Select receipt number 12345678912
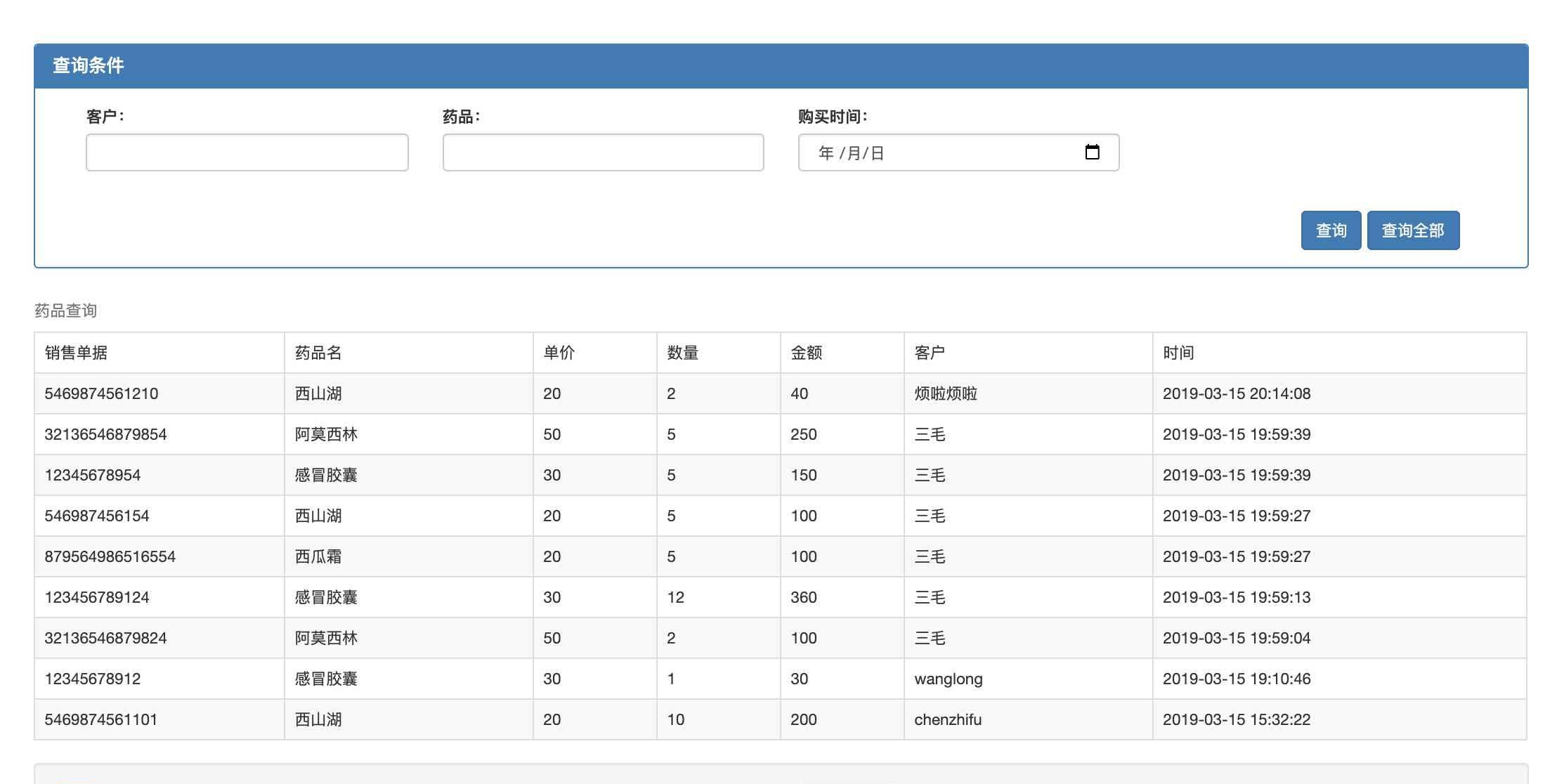The height and width of the screenshot is (784, 1557). click(x=92, y=679)
